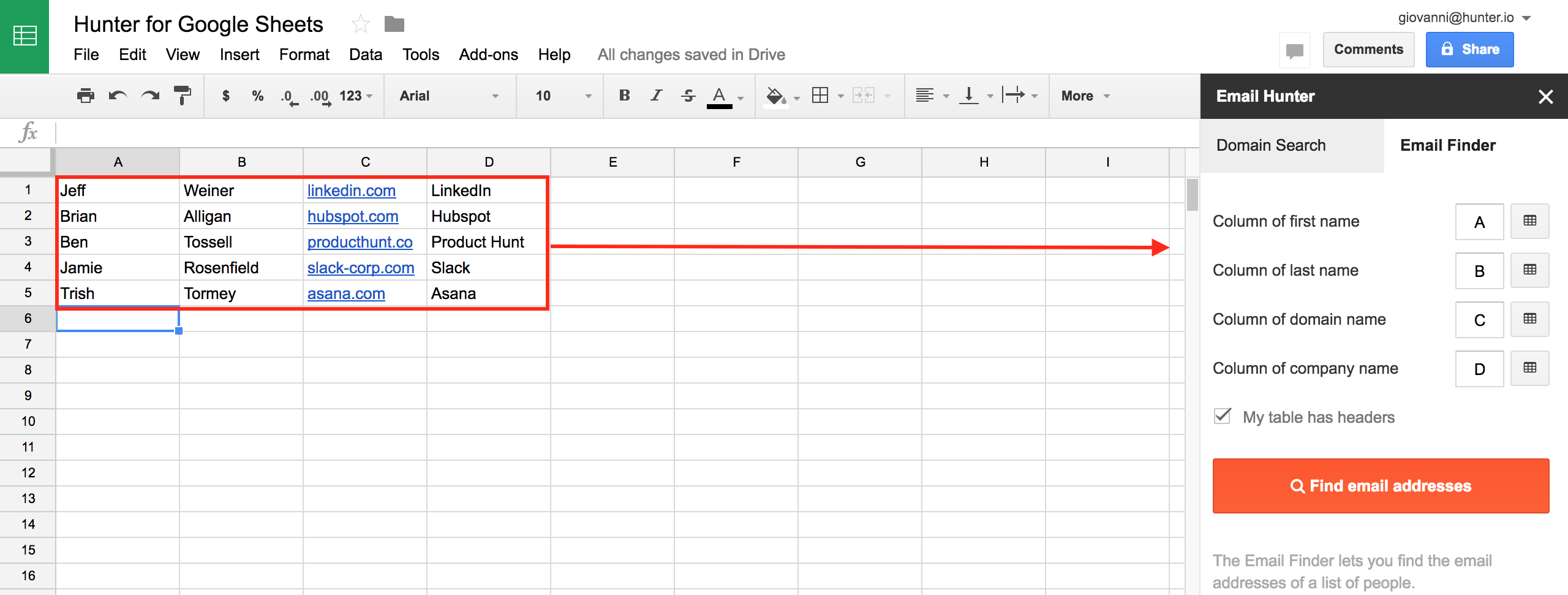Click the text wrapping icon

click(1014, 95)
